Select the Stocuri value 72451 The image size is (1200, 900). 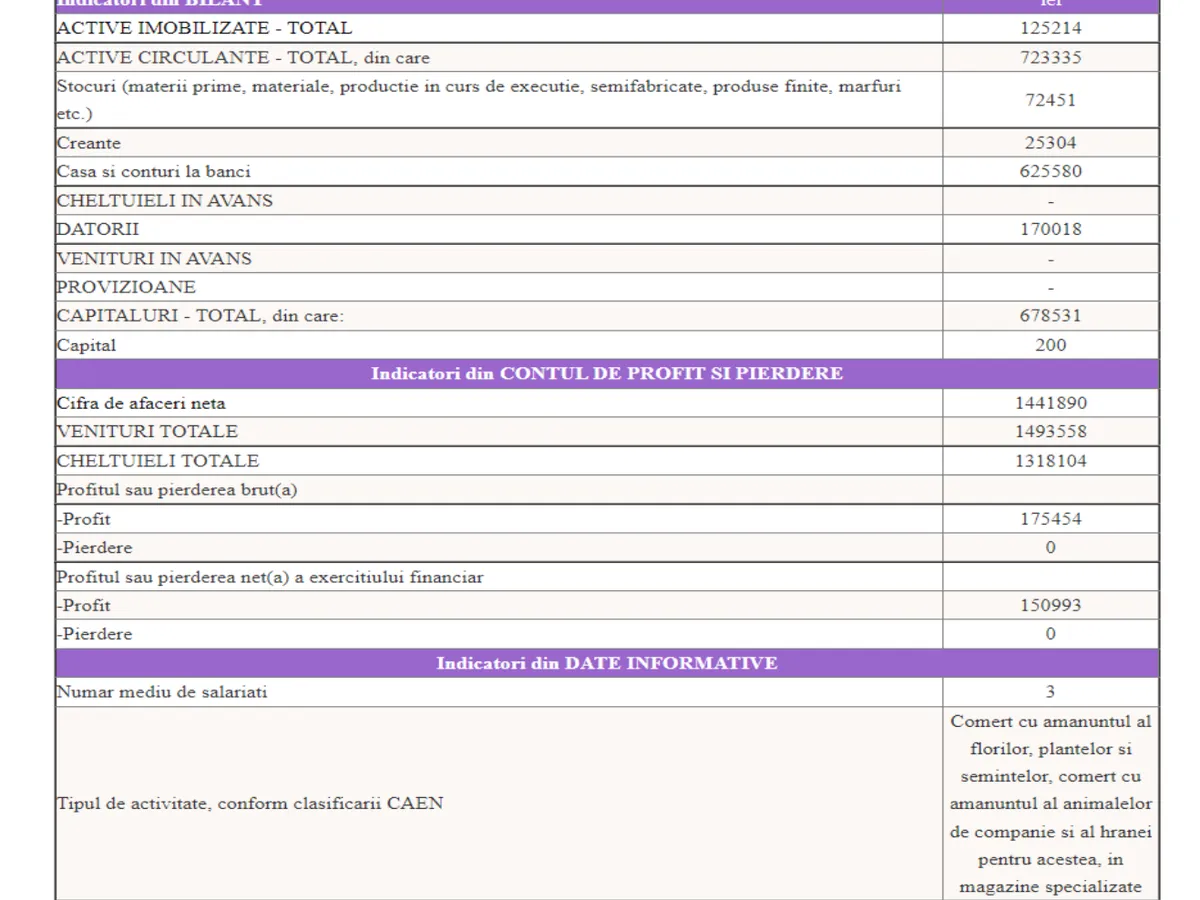[x=1050, y=99]
